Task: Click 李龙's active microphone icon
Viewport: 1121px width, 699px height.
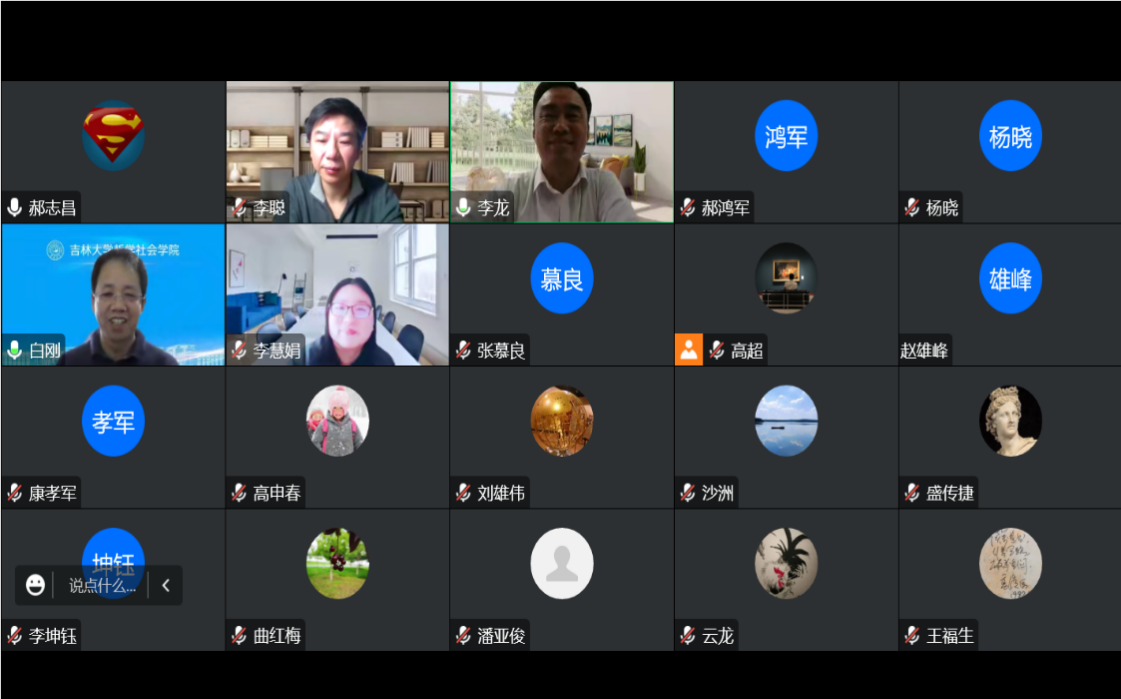Action: pos(463,207)
